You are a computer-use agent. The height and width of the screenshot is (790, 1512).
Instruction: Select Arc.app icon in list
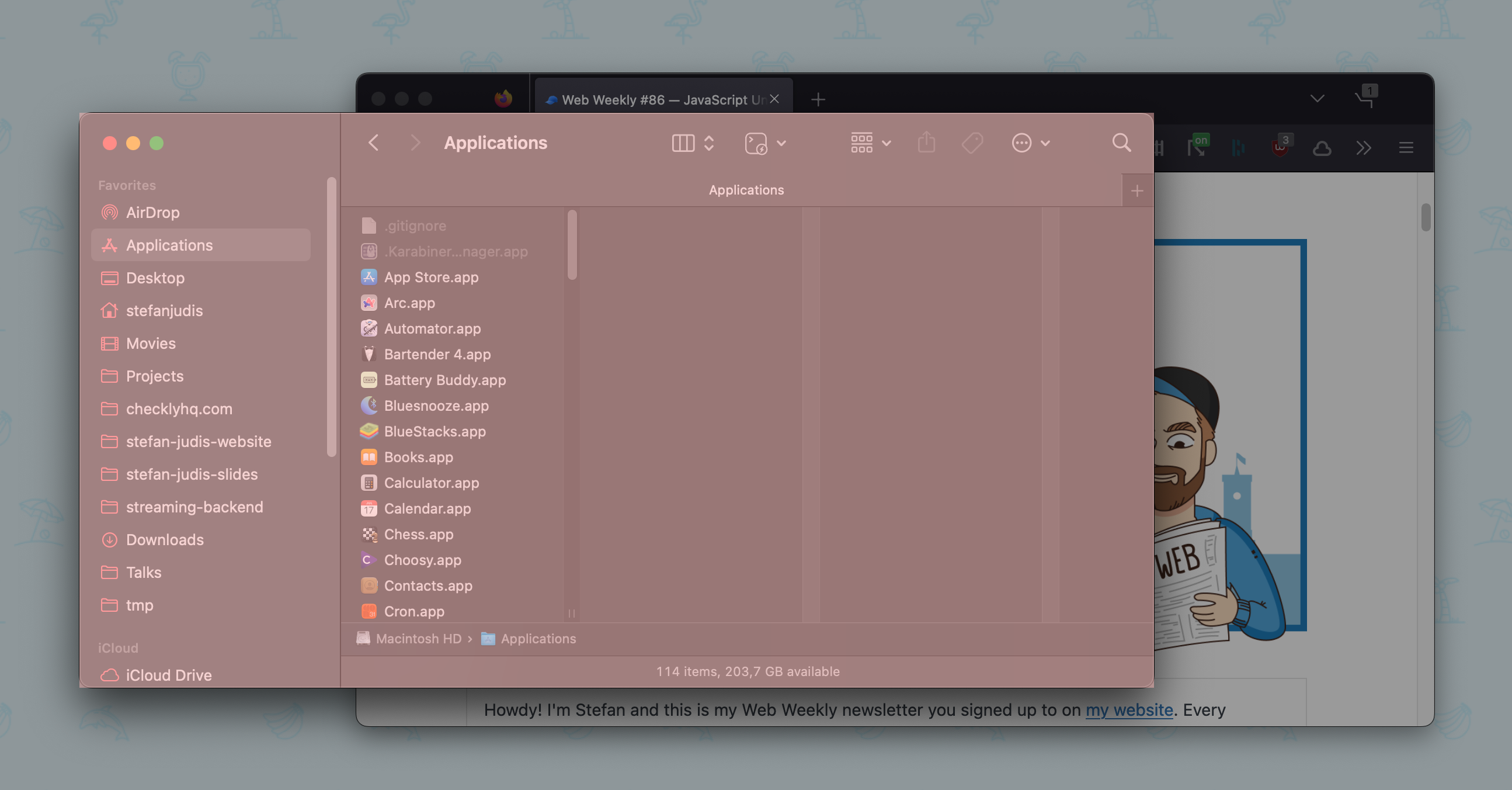[x=369, y=303]
